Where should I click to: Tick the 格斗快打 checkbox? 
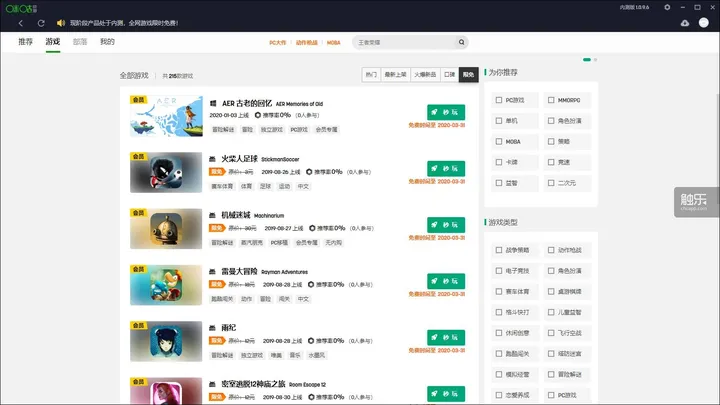tap(499, 312)
